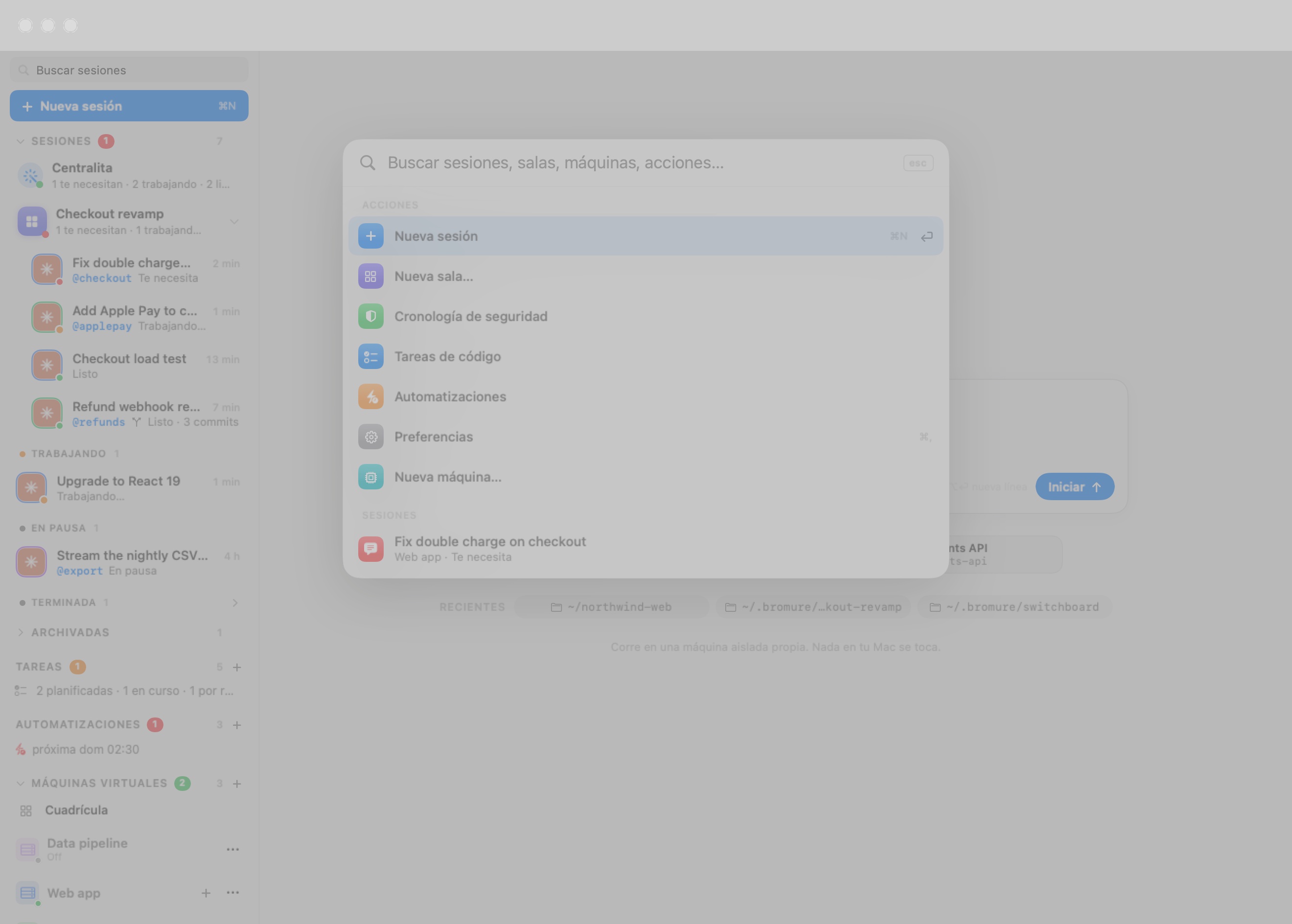Click the Preferencias gear icon
The height and width of the screenshot is (924, 1292).
coord(370,437)
